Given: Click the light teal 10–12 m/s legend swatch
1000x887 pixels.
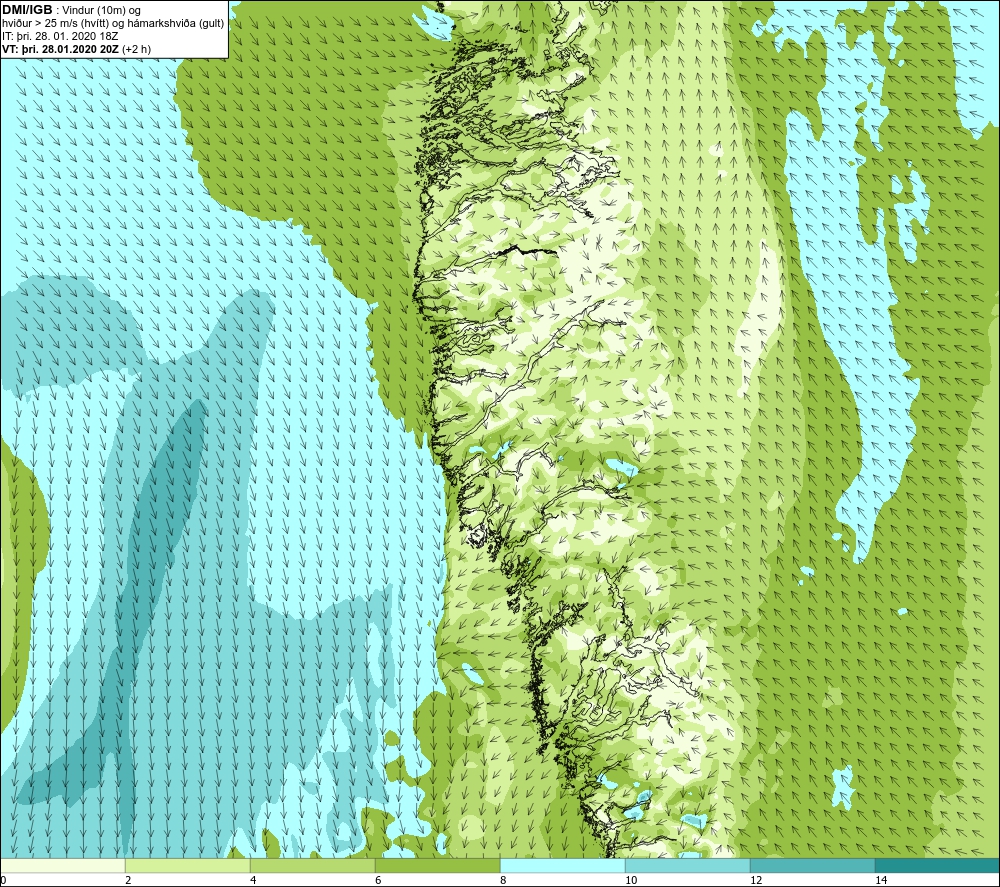Looking at the screenshot, I should (x=688, y=865).
